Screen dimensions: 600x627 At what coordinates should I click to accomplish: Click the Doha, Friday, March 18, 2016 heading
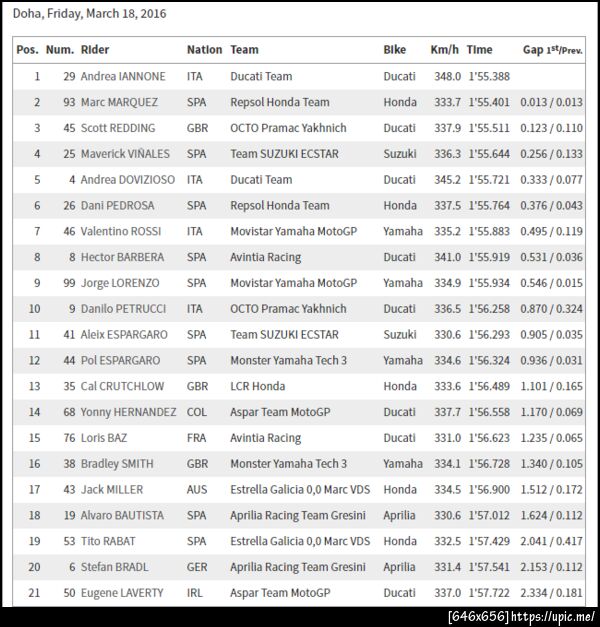tap(90, 14)
